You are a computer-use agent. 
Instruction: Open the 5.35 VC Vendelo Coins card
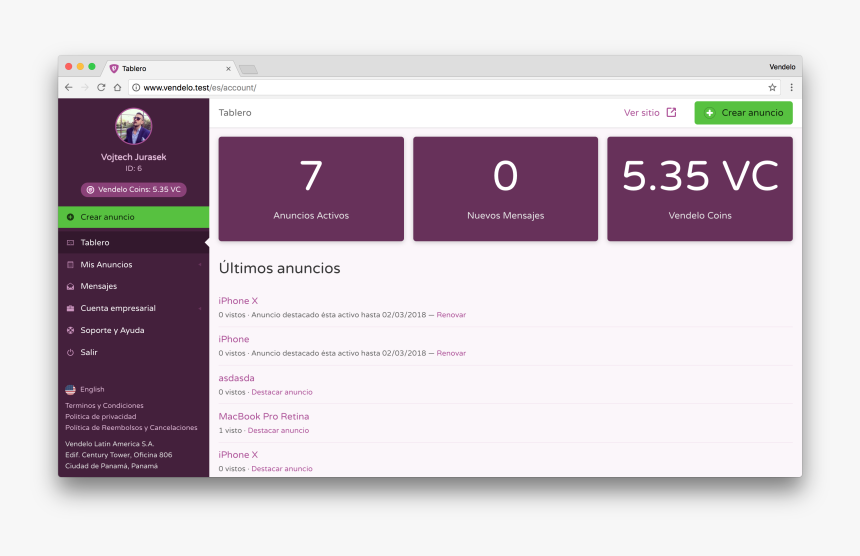click(700, 189)
